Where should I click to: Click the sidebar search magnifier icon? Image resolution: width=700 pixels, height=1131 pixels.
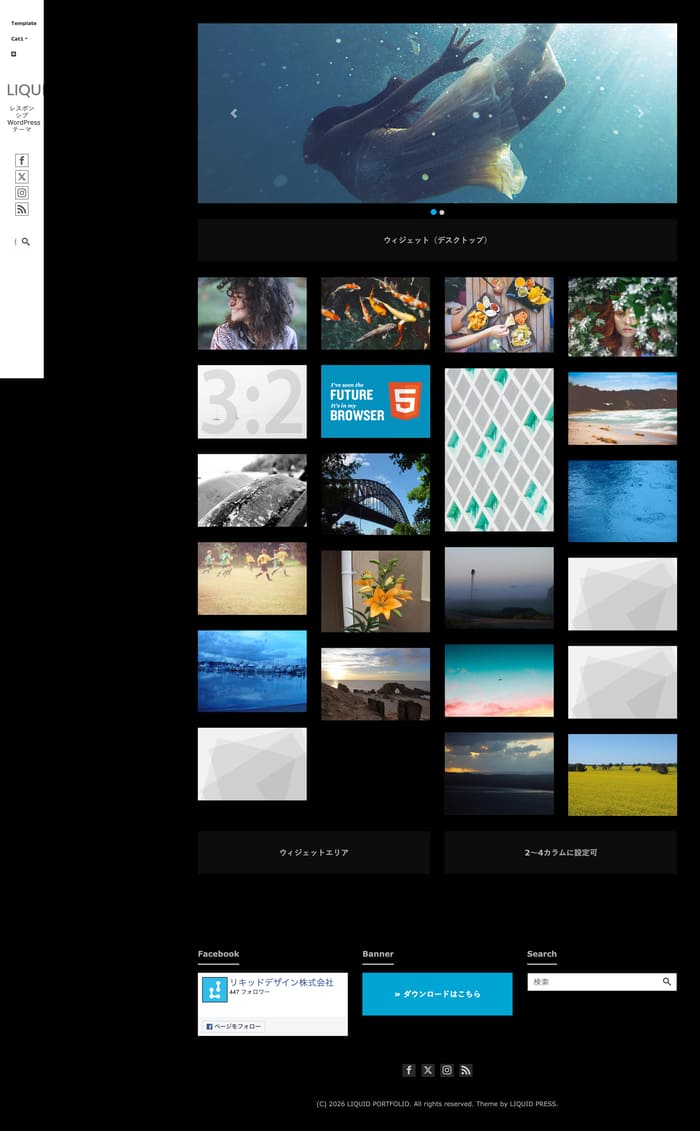(25, 242)
